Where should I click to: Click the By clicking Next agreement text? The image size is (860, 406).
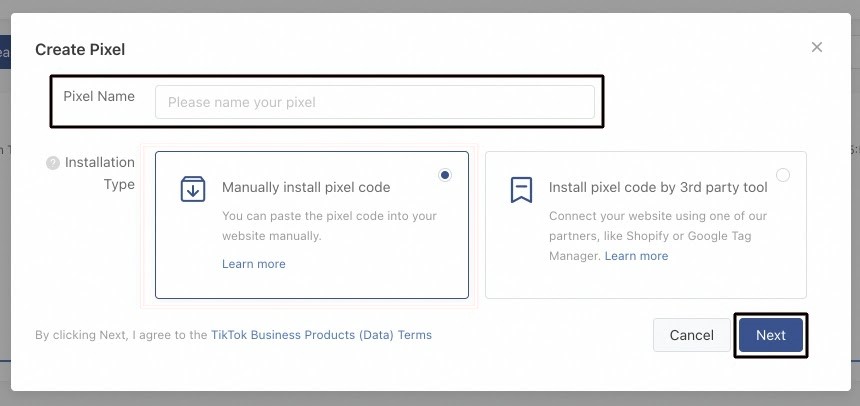(x=121, y=335)
